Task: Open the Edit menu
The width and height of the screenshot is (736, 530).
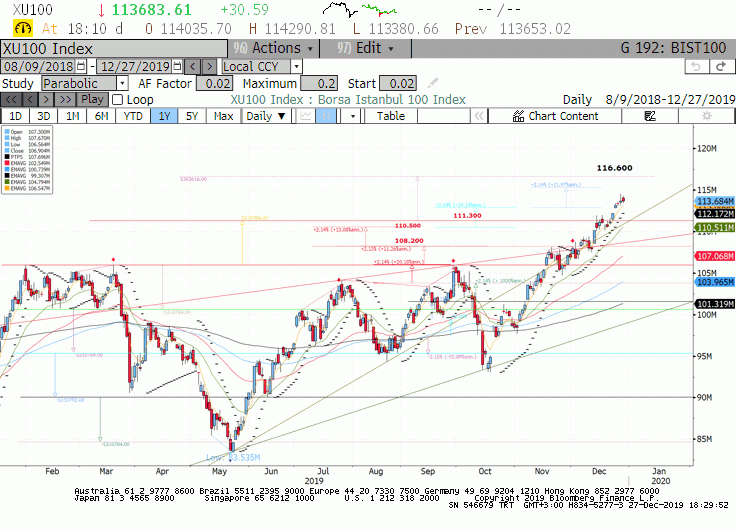Action: click(x=366, y=48)
